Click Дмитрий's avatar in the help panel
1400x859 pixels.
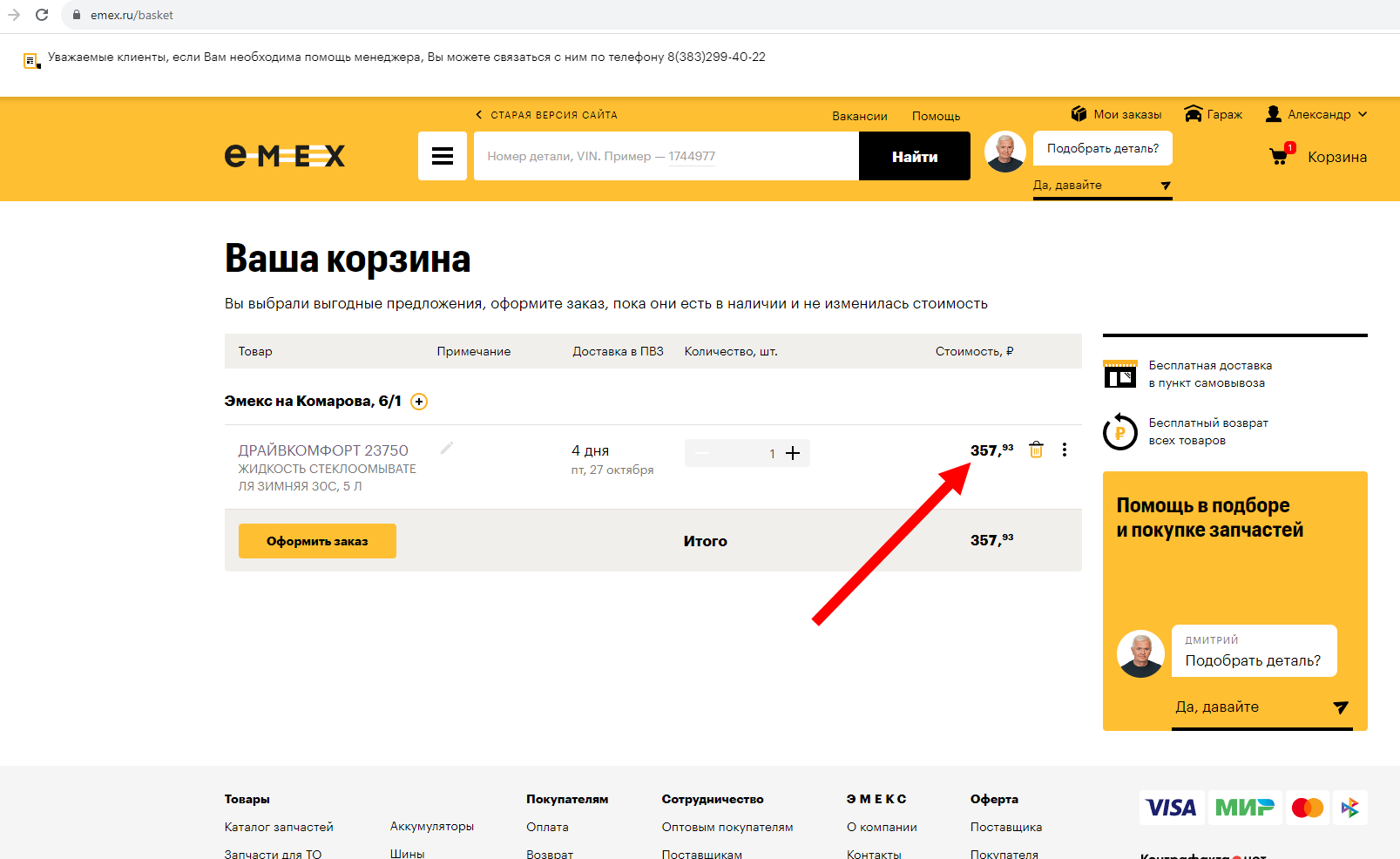coord(1140,653)
